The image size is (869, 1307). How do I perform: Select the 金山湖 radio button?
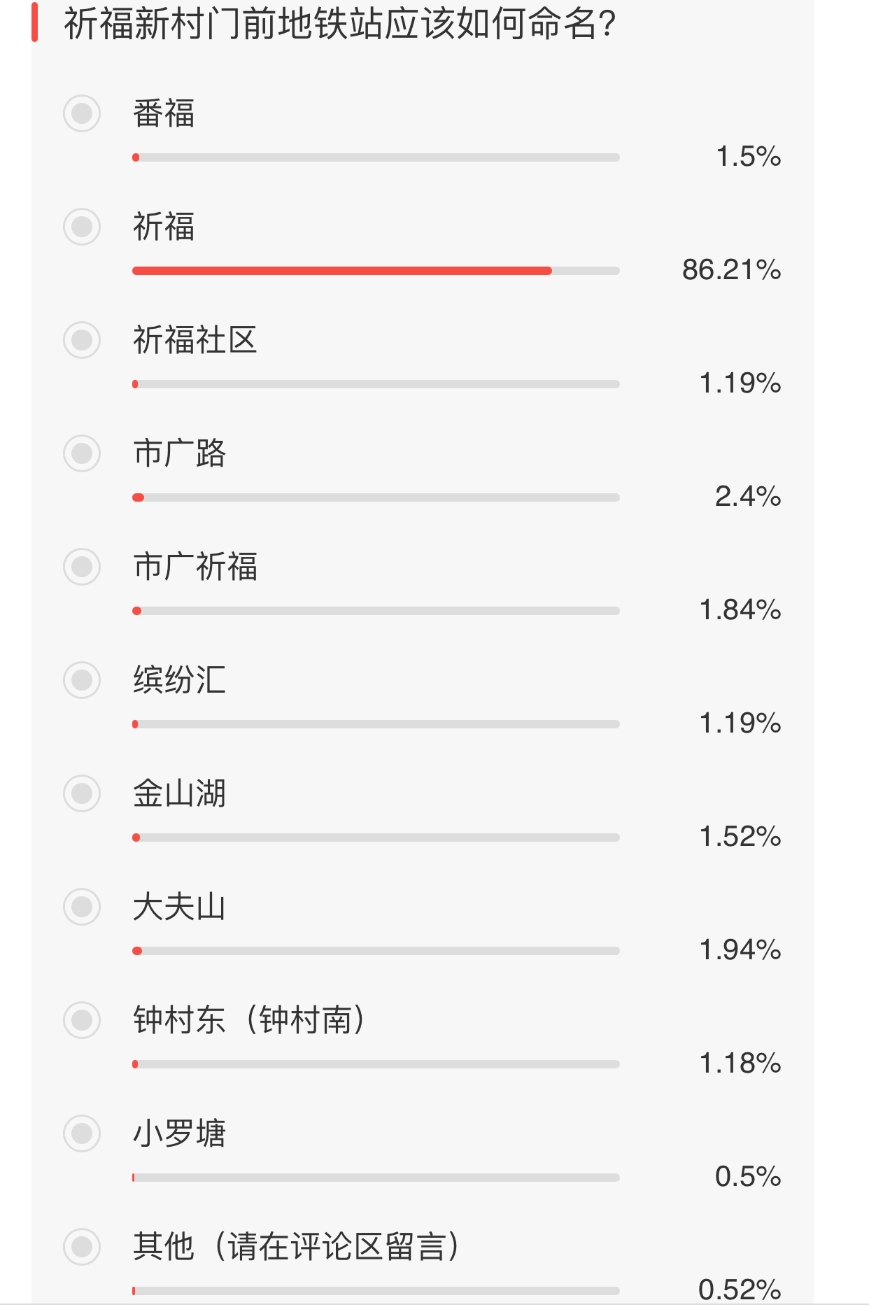pyautogui.click(x=82, y=794)
